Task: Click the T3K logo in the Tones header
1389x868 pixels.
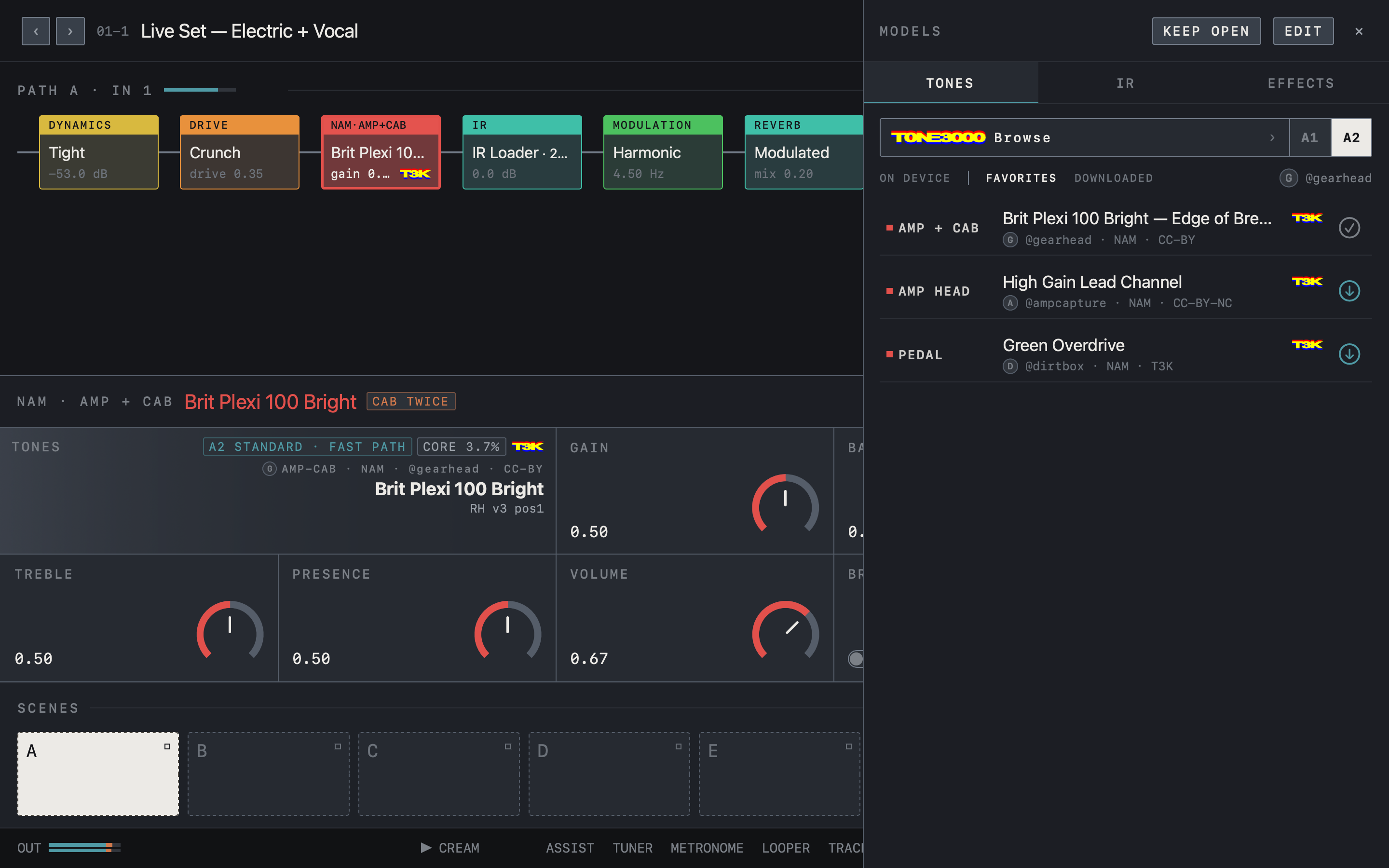Action: click(x=528, y=446)
